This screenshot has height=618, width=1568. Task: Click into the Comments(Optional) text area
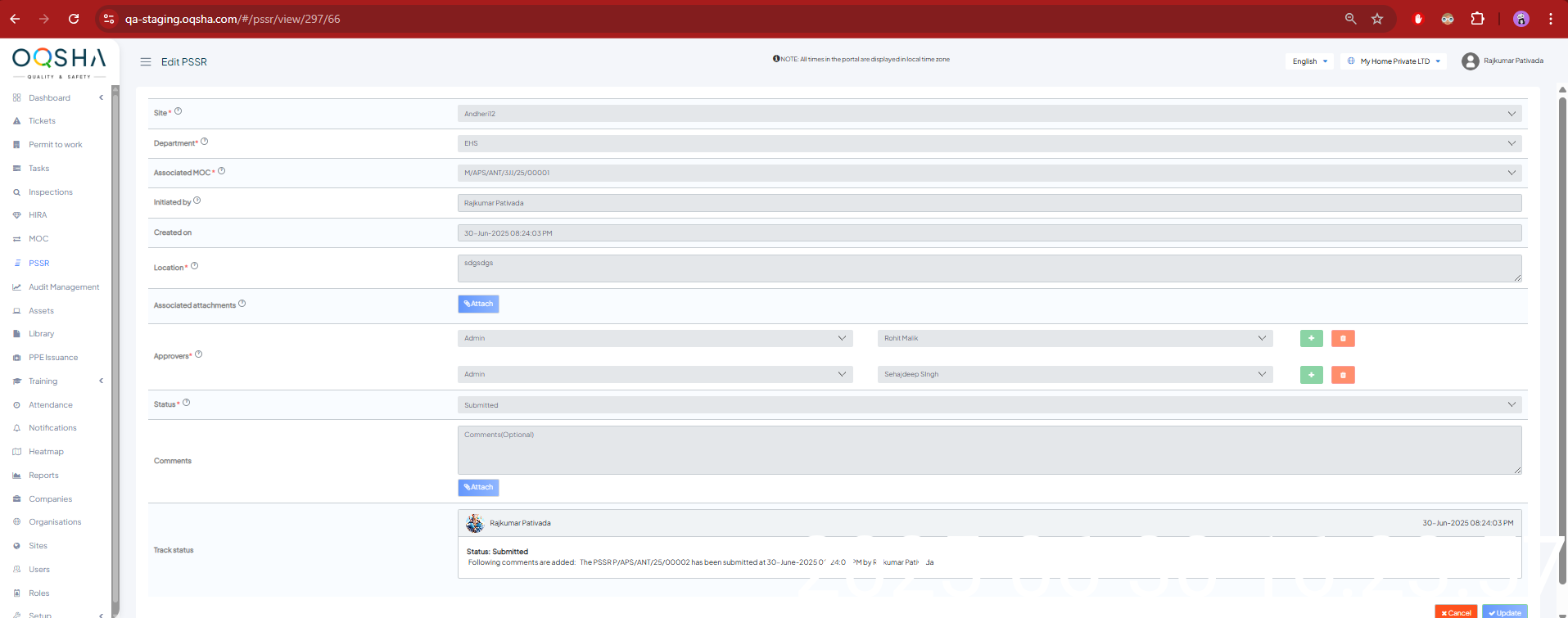pyautogui.click(x=988, y=450)
